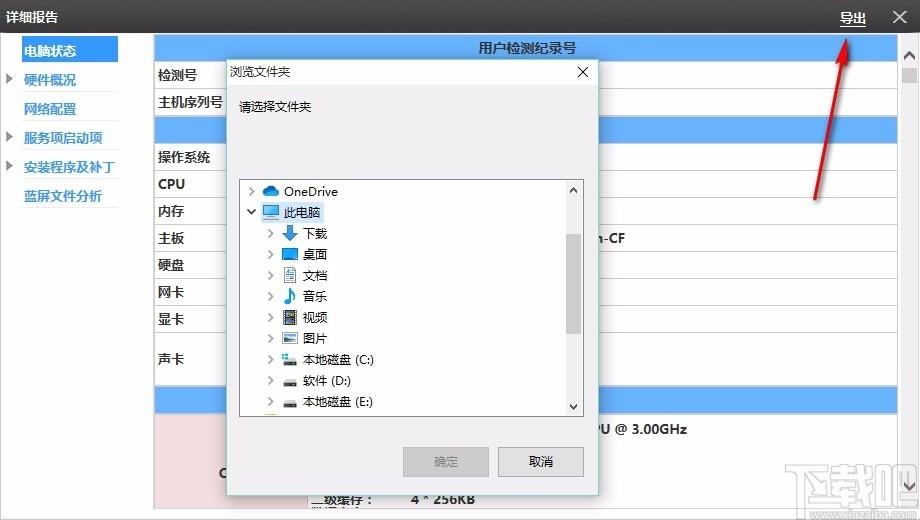Select the 此电脑 tree item label
920x520 pixels.
(x=302, y=212)
